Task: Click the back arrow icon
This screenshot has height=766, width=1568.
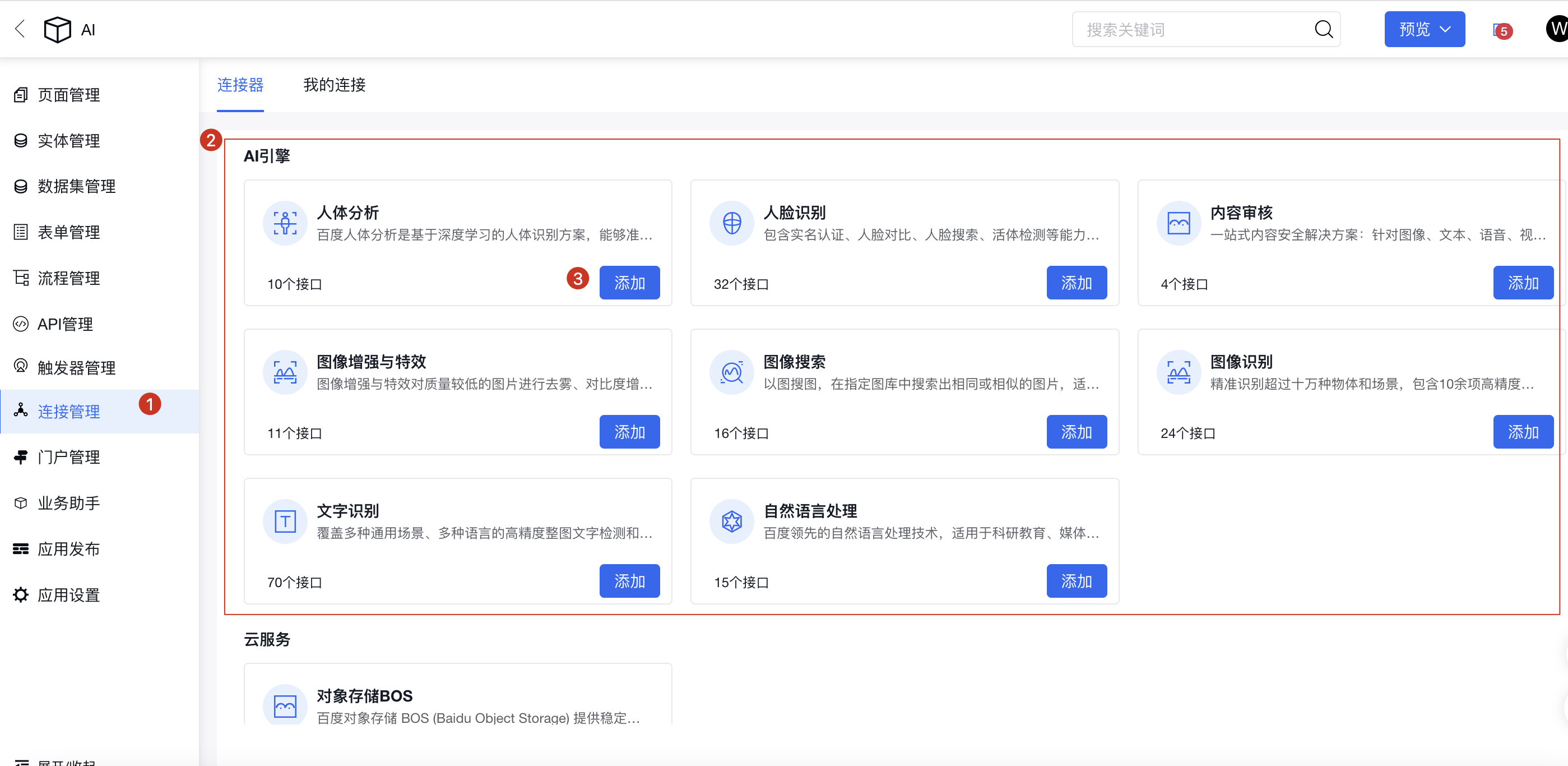Action: click(20, 29)
